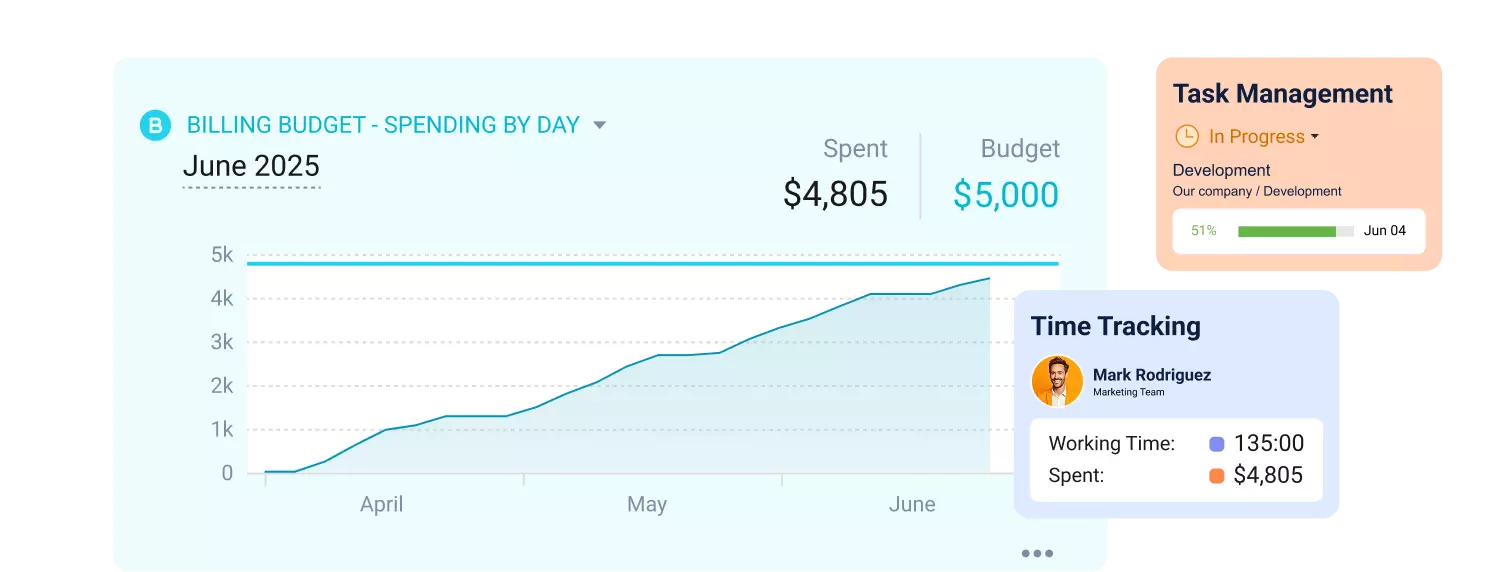Select the June 2025 date picker
The image size is (1500, 572).
pos(251,166)
